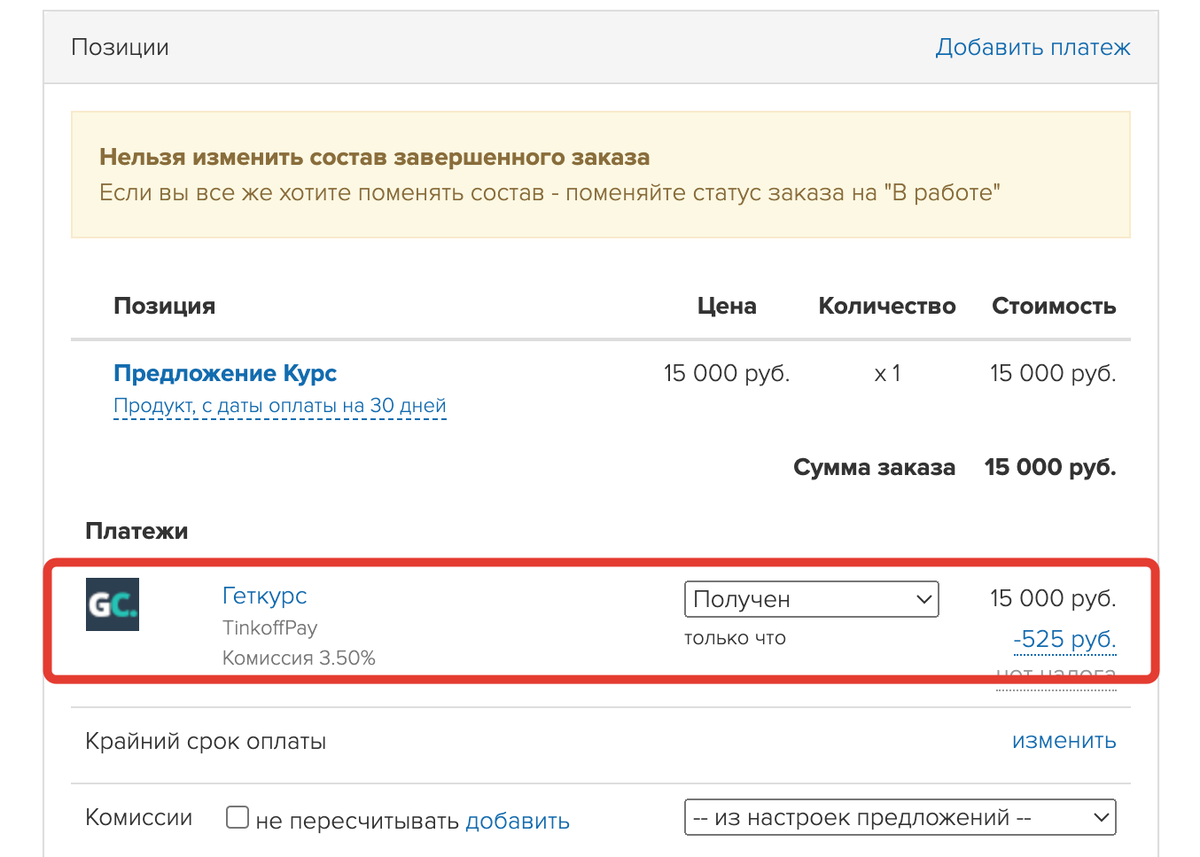This screenshot has width=1200, height=857.
Task: Click the только что timestamp
Action: (x=735, y=637)
